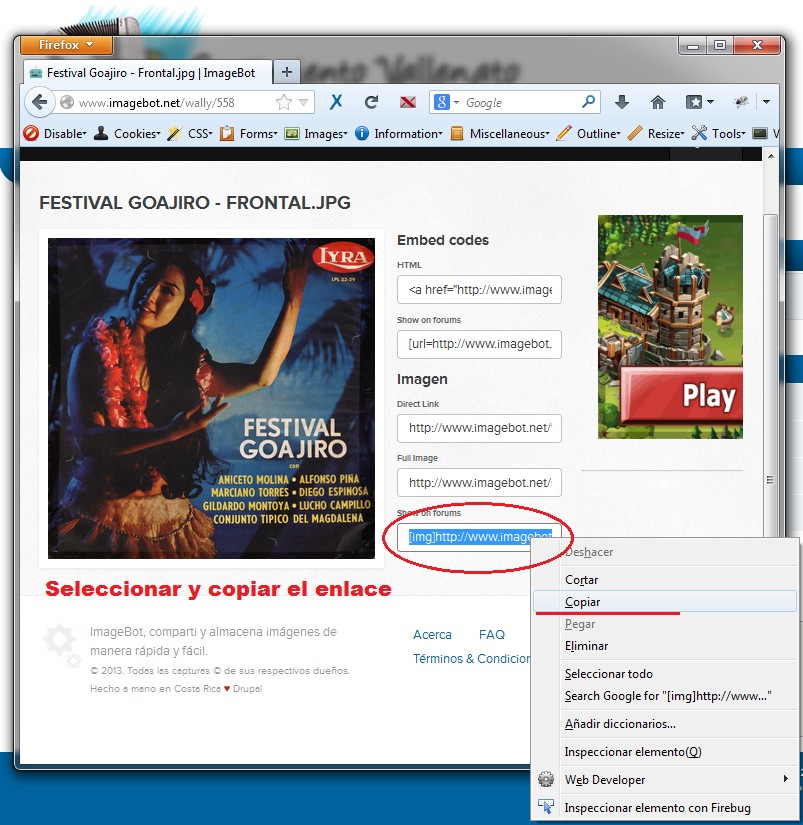Open the Firefox menu button
The image size is (803, 825).
66,45
